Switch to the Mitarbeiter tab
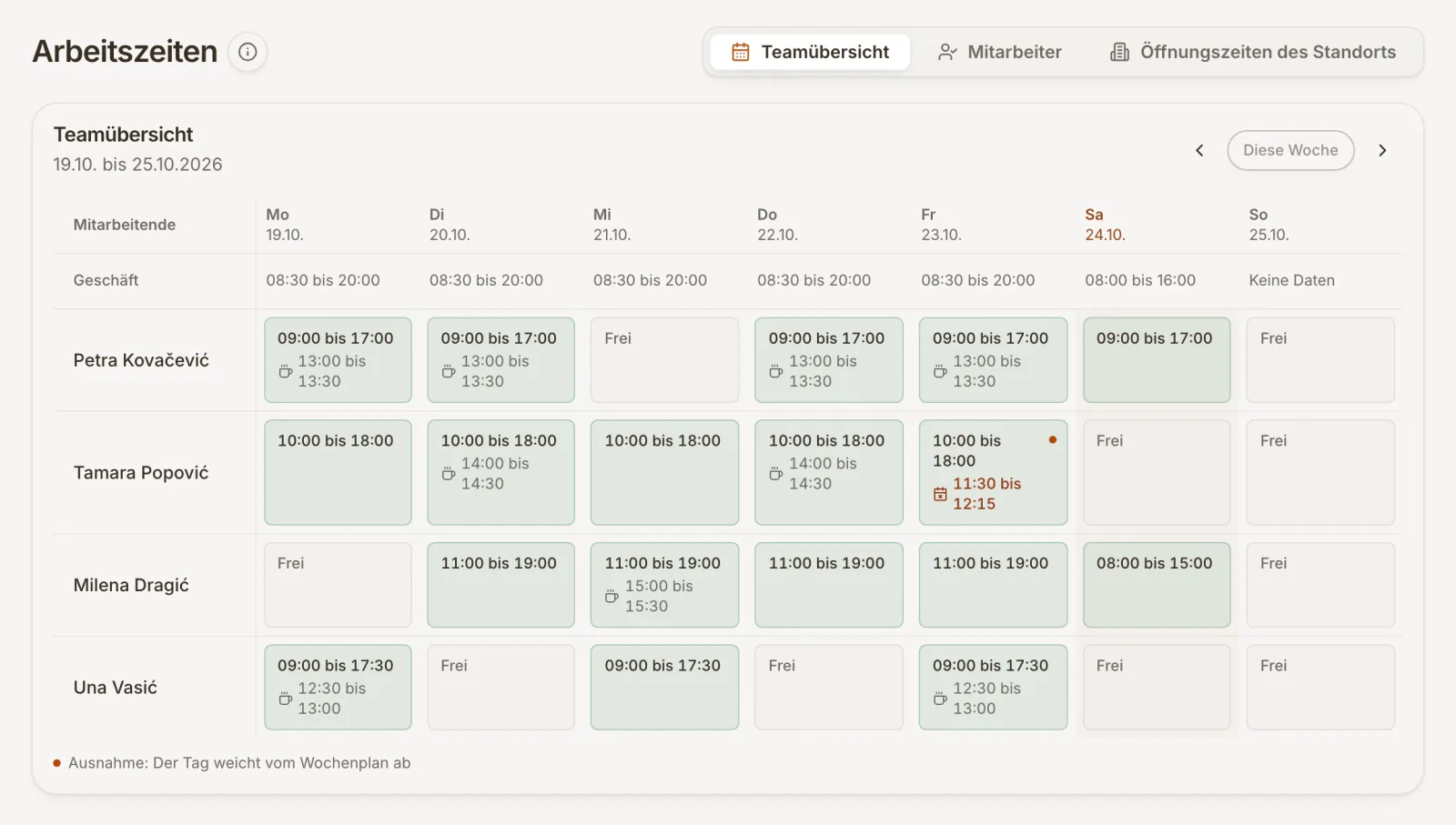 point(999,52)
